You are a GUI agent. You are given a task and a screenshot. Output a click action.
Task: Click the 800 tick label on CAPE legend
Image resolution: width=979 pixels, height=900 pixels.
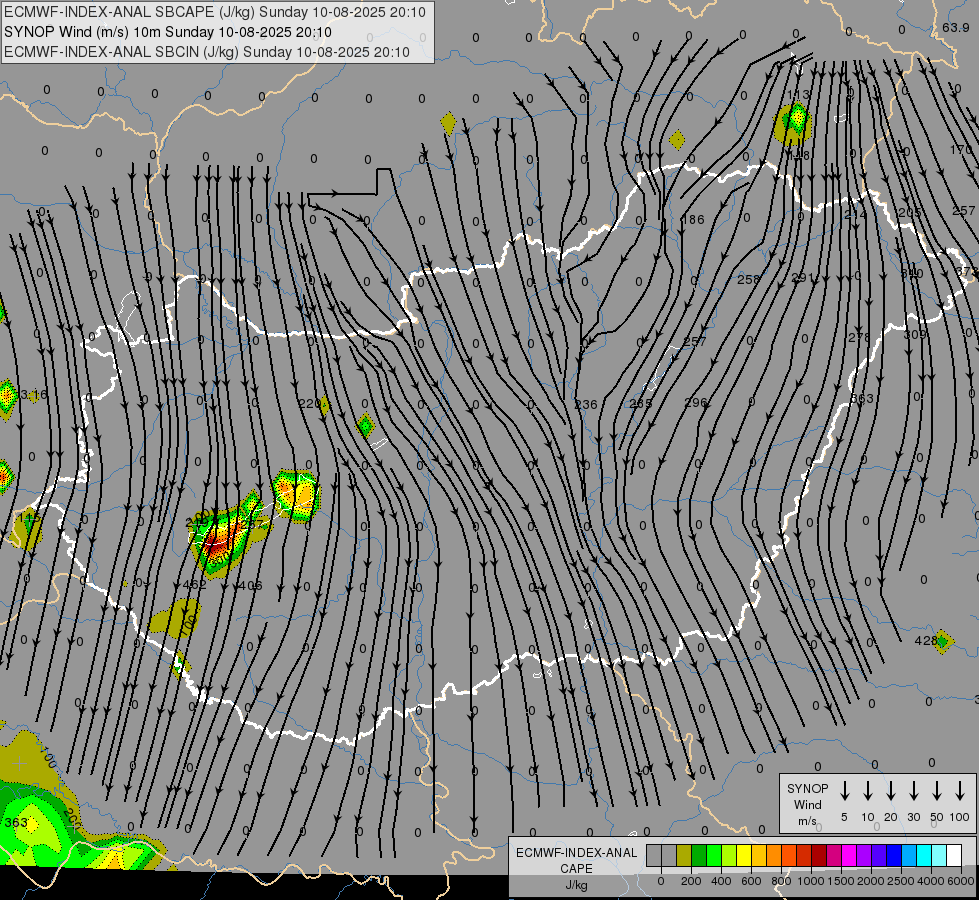pyautogui.click(x=781, y=881)
